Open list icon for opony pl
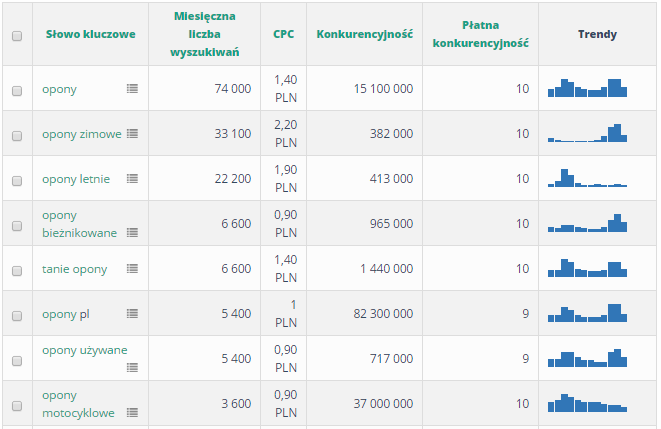Image resolution: width=661 pixels, height=429 pixels. click(132, 313)
